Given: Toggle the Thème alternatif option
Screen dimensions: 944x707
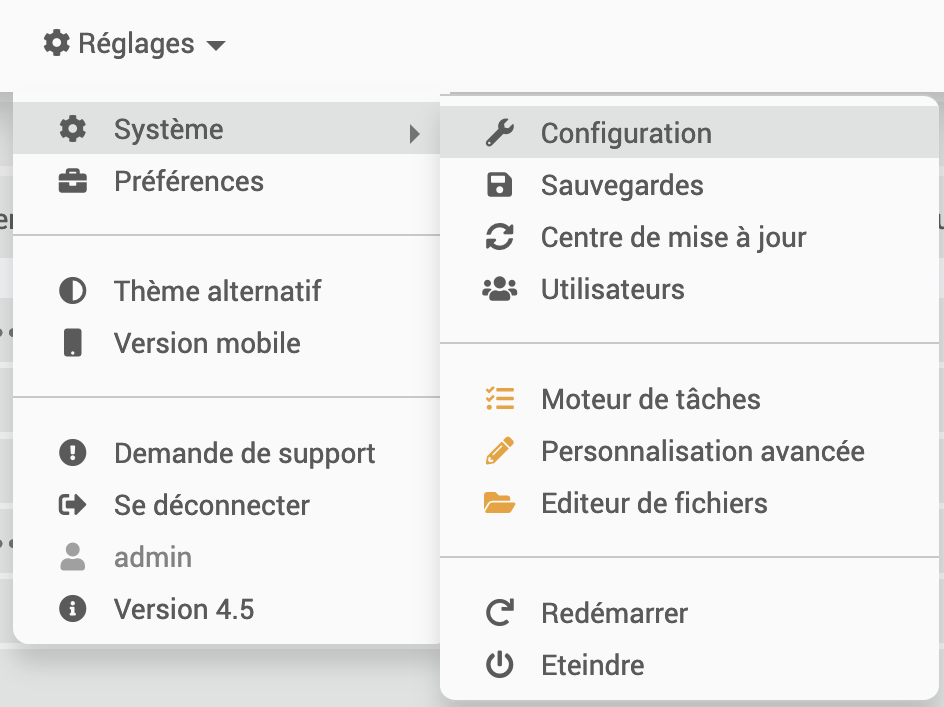Looking at the screenshot, I should pyautogui.click(x=217, y=291).
